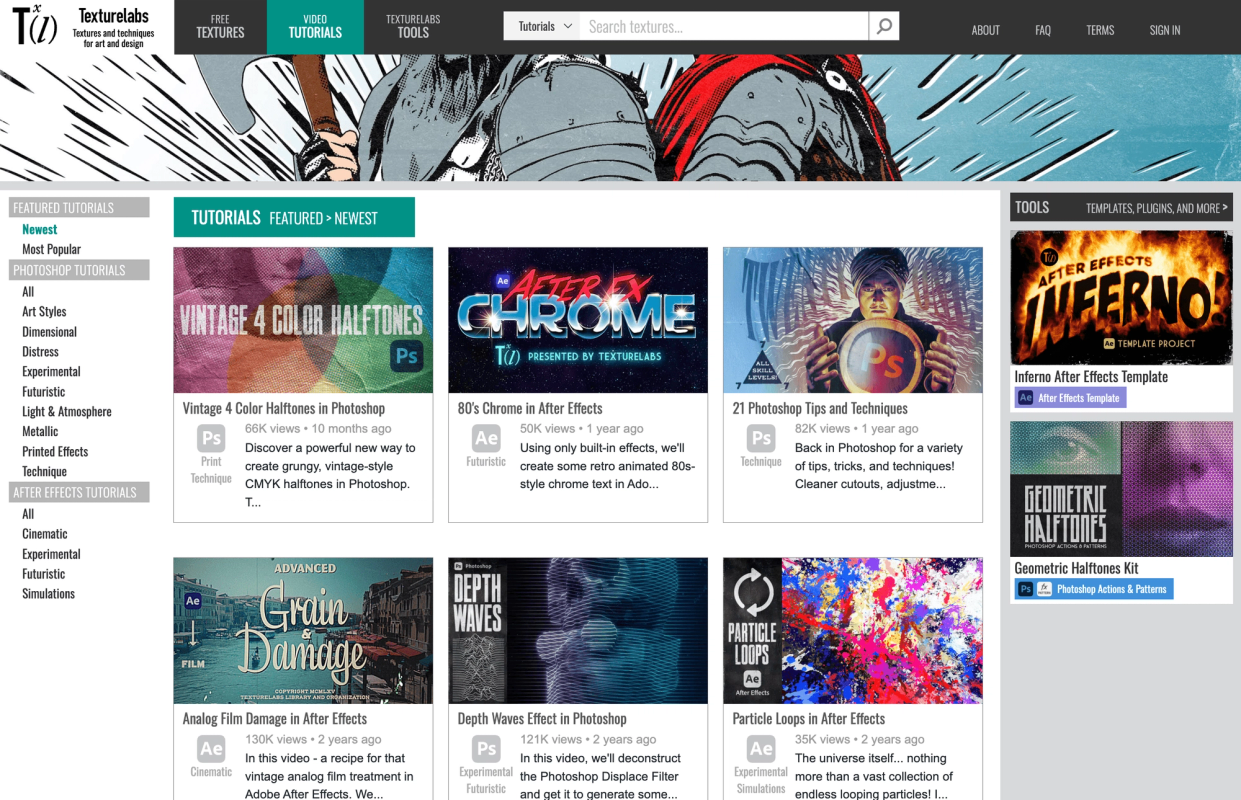Click Ae icon under Analog Film Damage
The height and width of the screenshot is (800, 1241).
pos(211,749)
